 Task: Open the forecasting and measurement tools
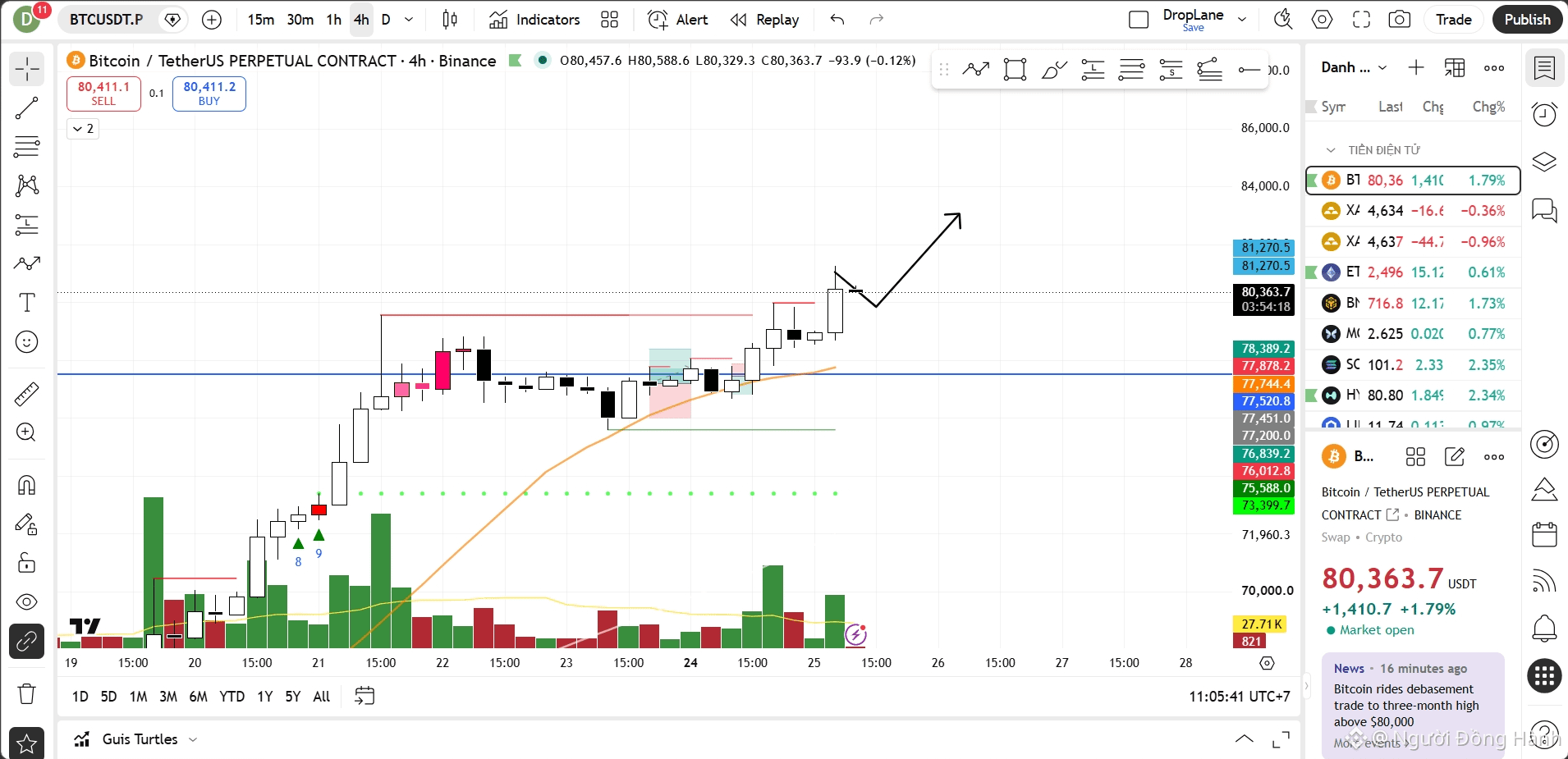(x=27, y=225)
